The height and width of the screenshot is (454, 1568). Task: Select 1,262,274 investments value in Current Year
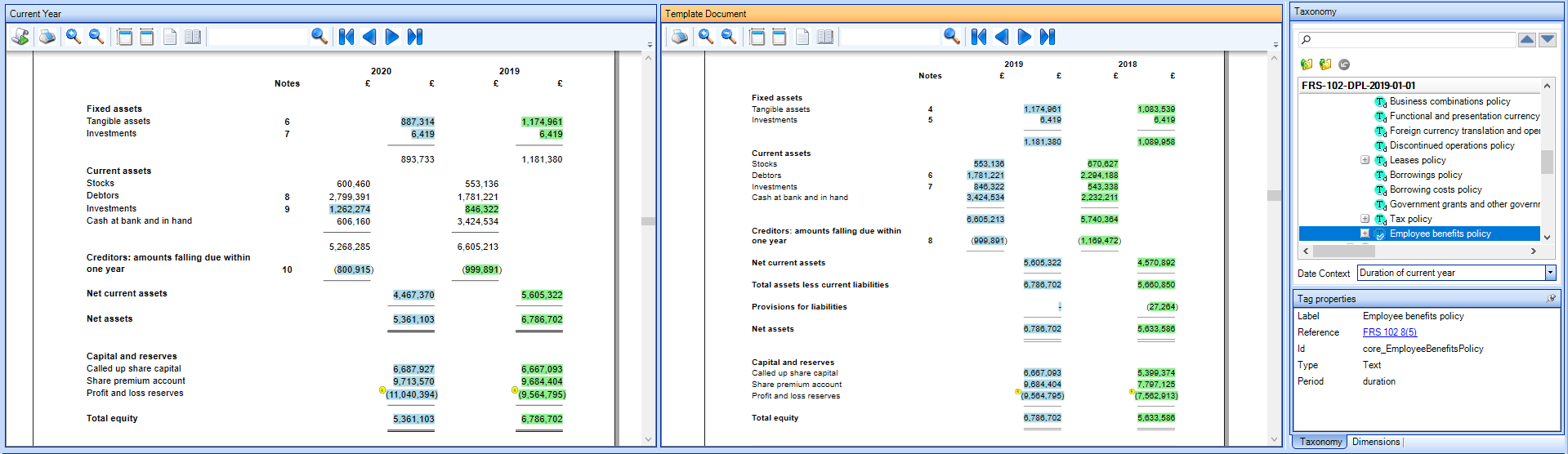point(350,209)
